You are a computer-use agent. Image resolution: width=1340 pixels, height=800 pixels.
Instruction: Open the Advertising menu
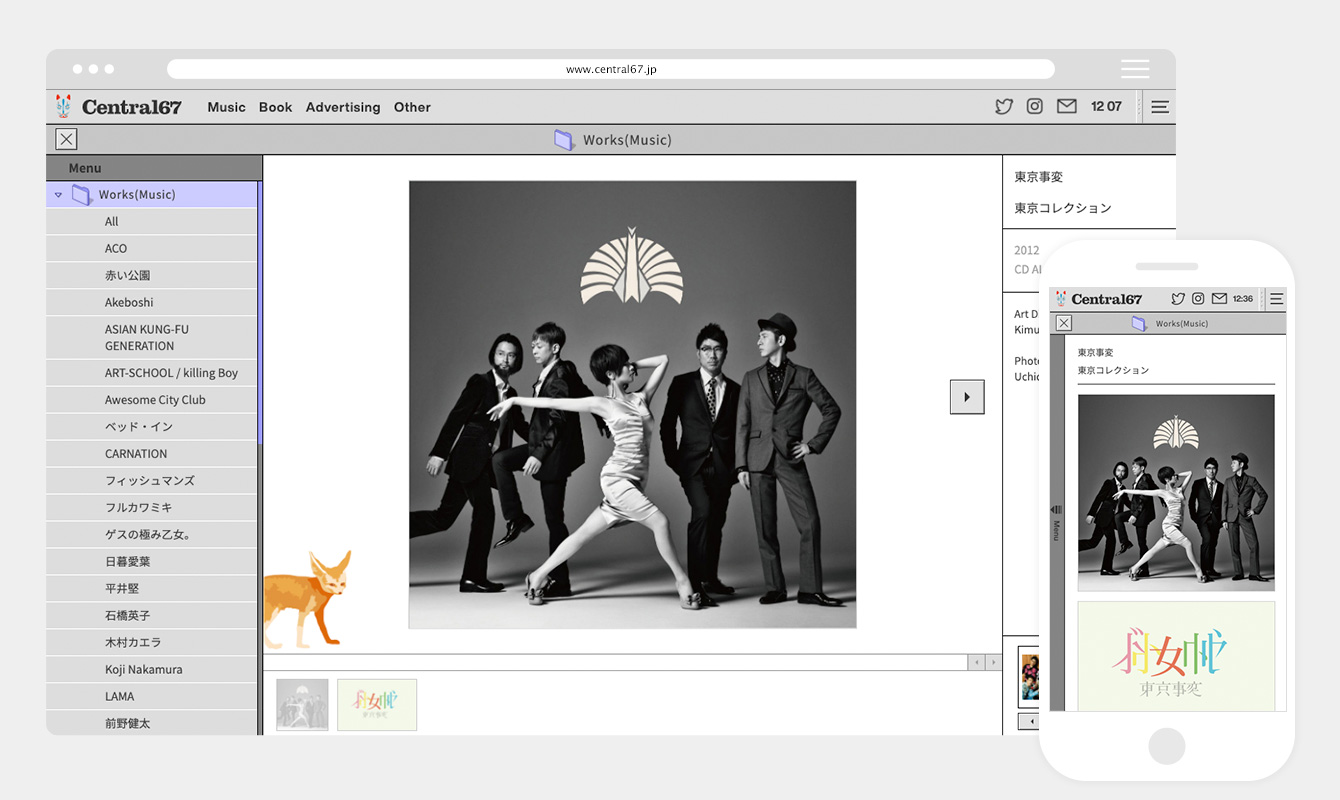pyautogui.click(x=343, y=107)
